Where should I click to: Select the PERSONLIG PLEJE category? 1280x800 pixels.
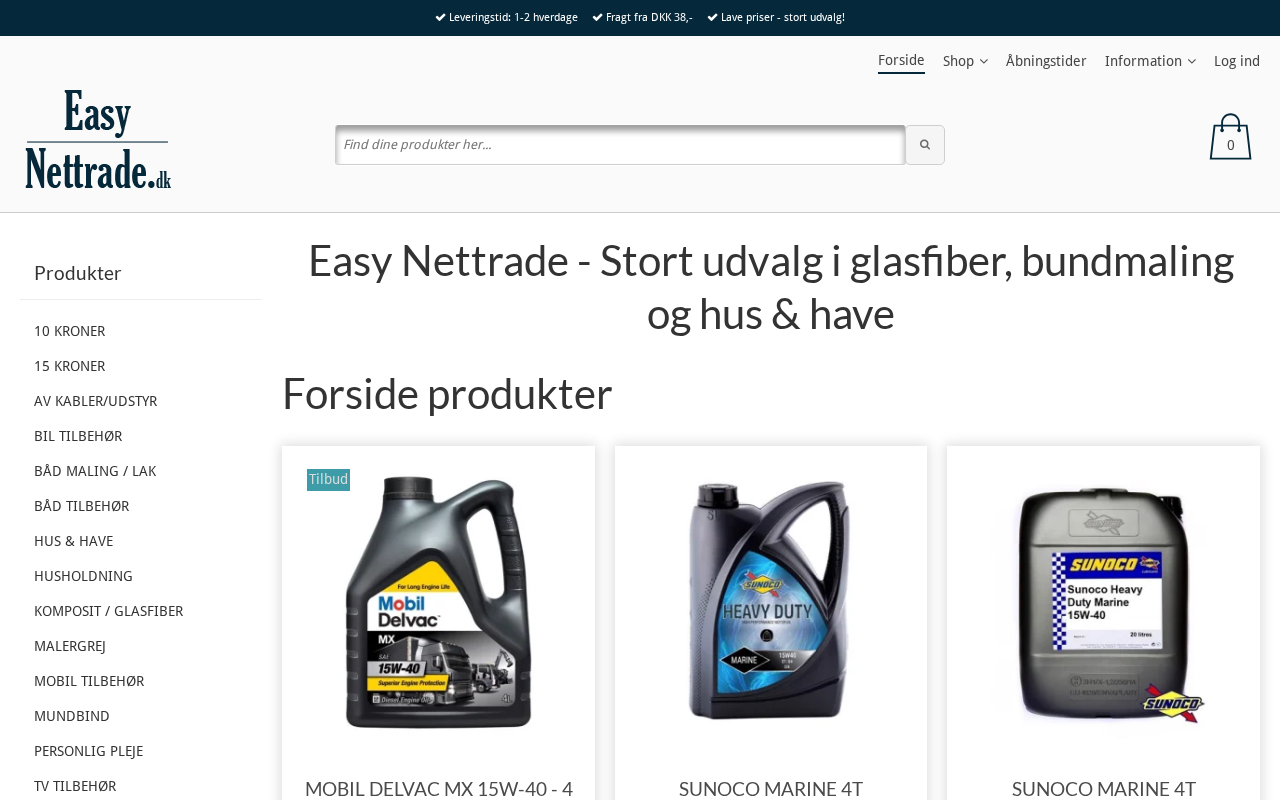88,751
